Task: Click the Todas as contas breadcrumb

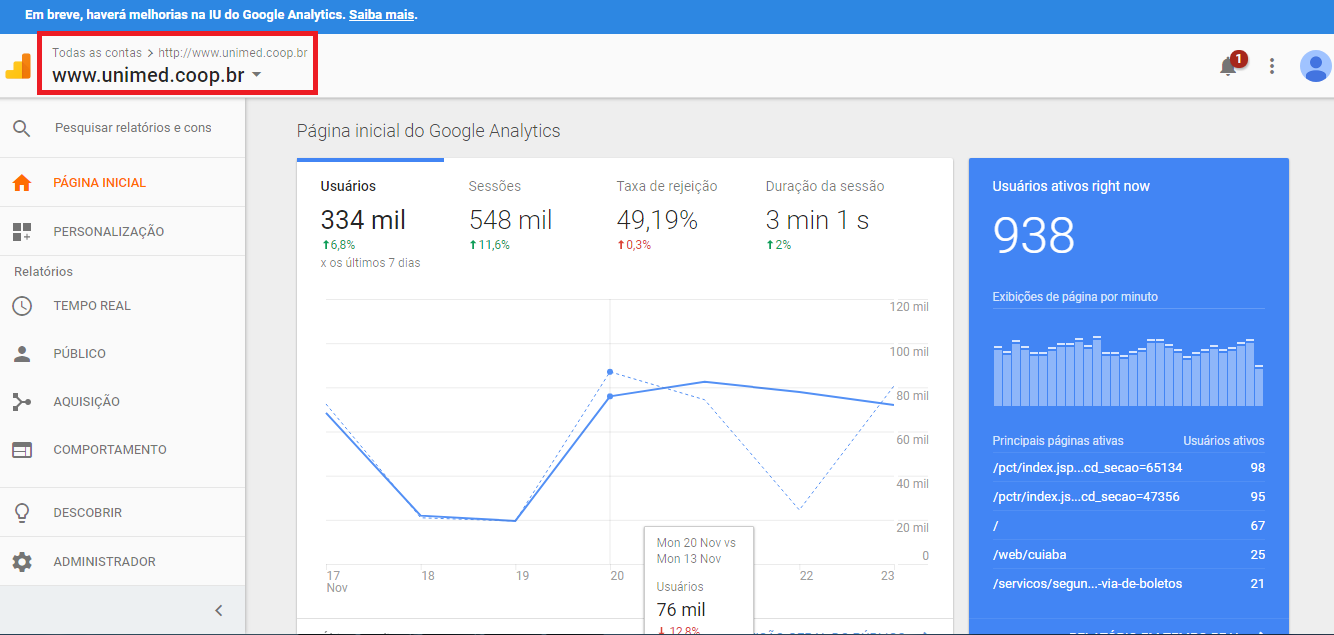Action: 97,52
